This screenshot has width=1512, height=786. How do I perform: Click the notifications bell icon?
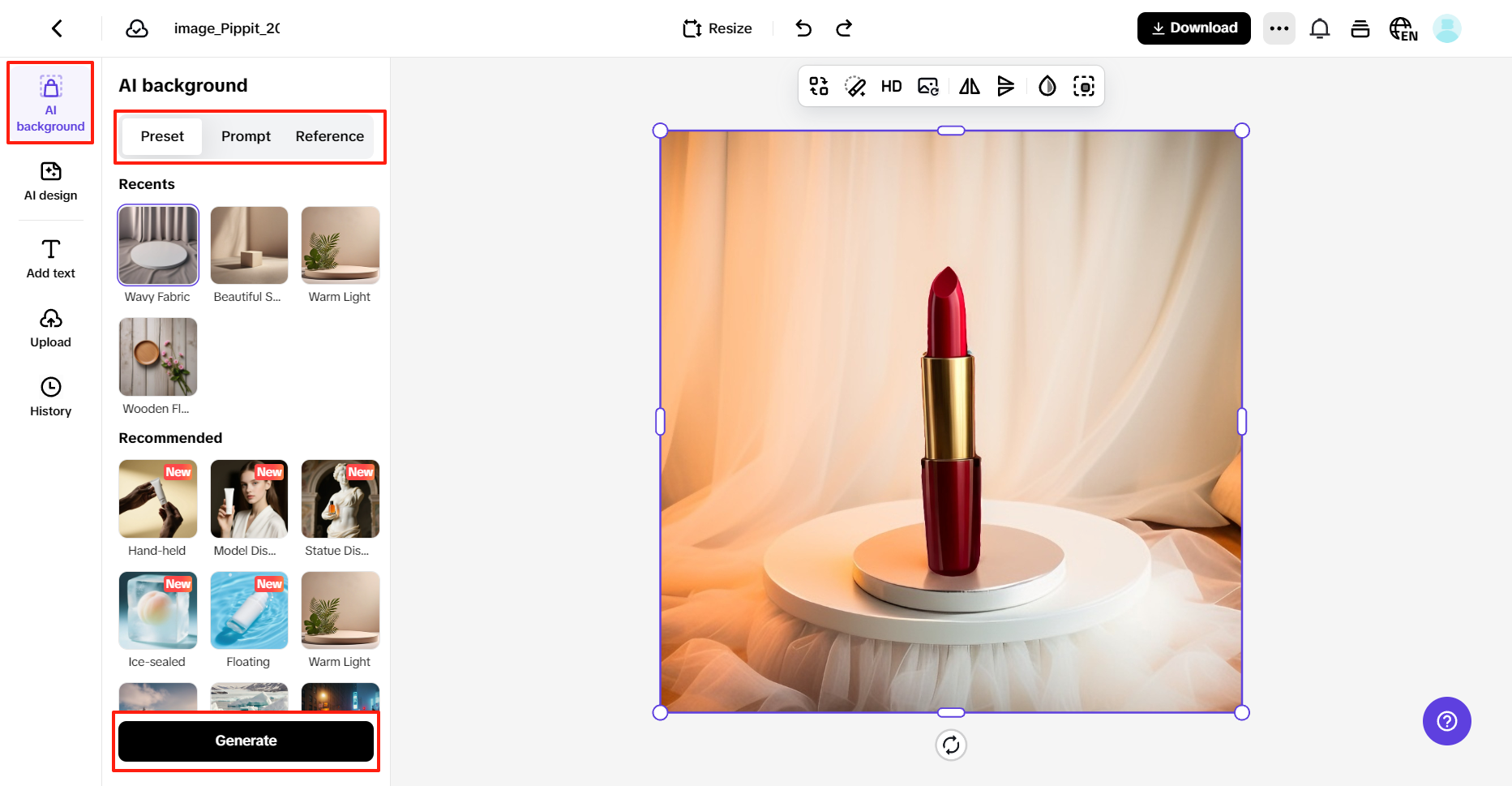(1320, 28)
